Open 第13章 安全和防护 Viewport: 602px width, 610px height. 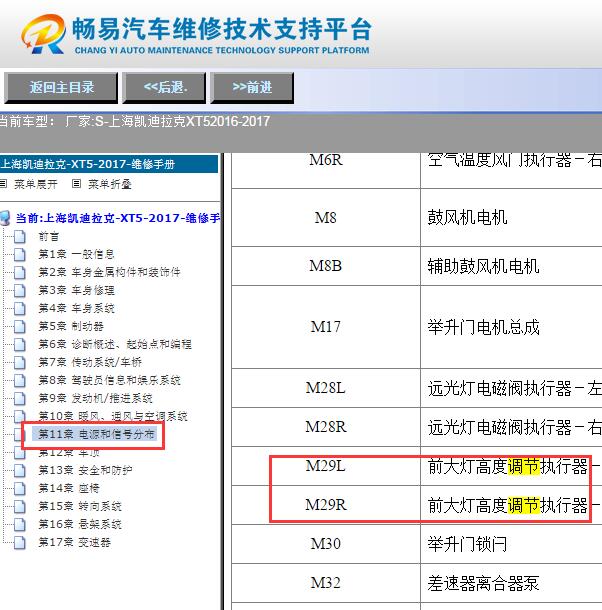(85, 470)
